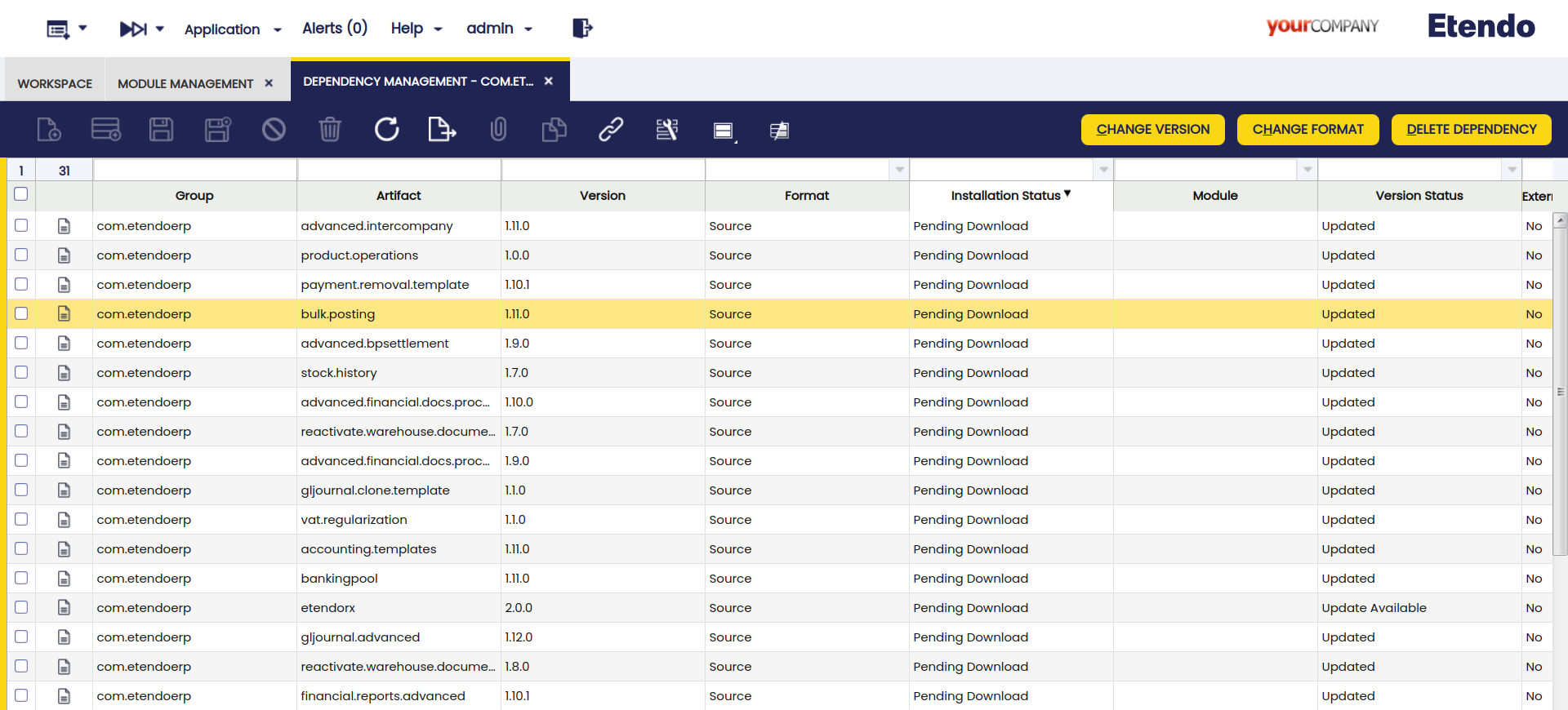Click the Undo changes circle-slash icon
Image resolution: width=1568 pixels, height=710 pixels.
274,129
